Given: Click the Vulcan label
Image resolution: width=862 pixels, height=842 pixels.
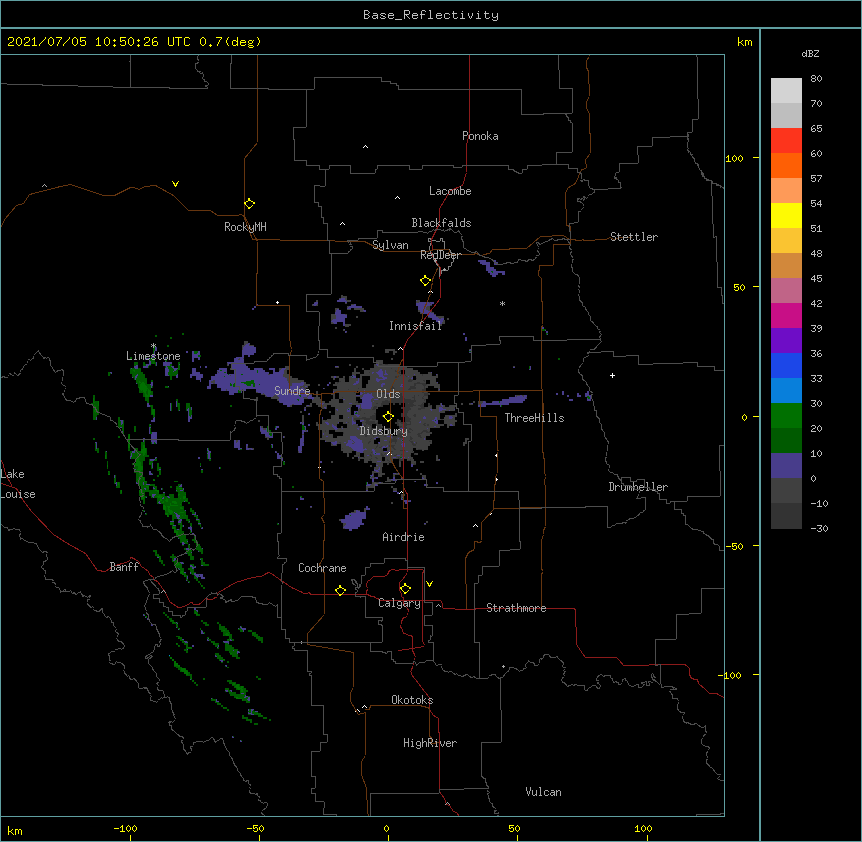Looking at the screenshot, I should pyautogui.click(x=543, y=792).
